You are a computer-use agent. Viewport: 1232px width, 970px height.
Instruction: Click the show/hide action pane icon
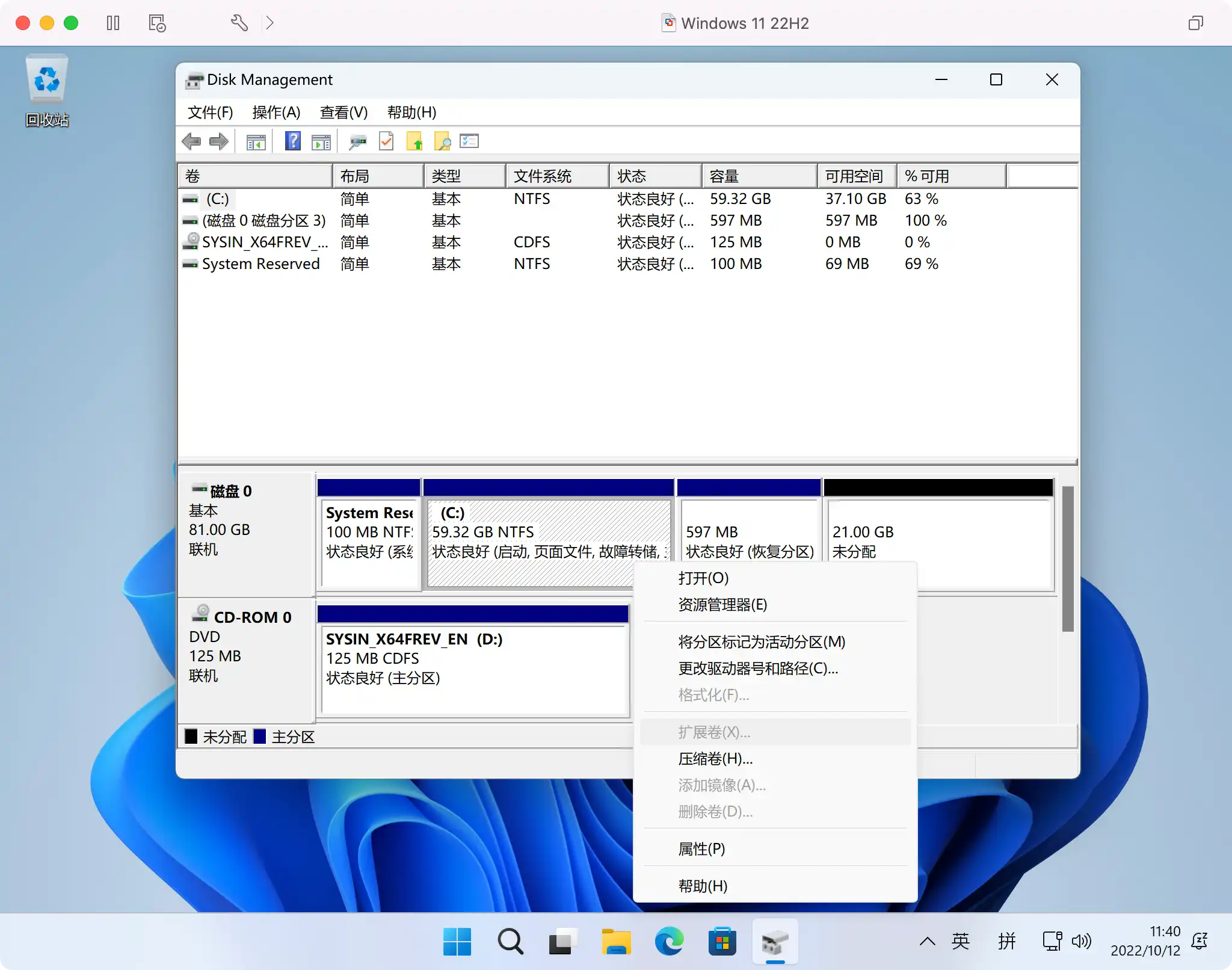tap(321, 142)
